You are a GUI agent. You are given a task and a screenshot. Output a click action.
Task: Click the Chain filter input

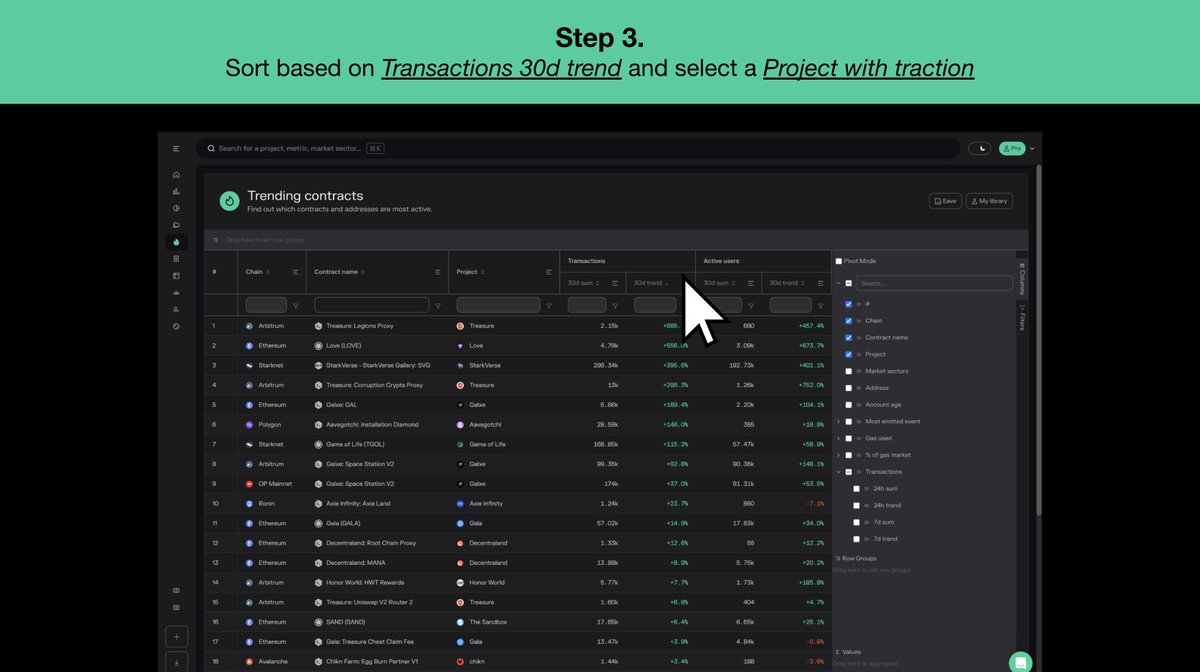point(266,305)
